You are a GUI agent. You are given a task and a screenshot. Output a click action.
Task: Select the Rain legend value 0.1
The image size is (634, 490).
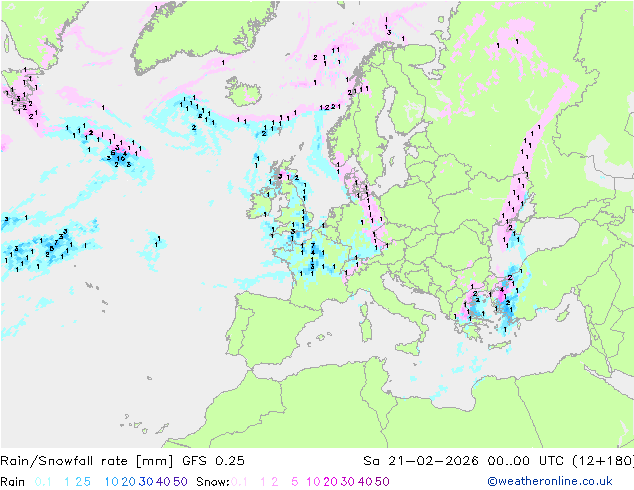point(43,482)
